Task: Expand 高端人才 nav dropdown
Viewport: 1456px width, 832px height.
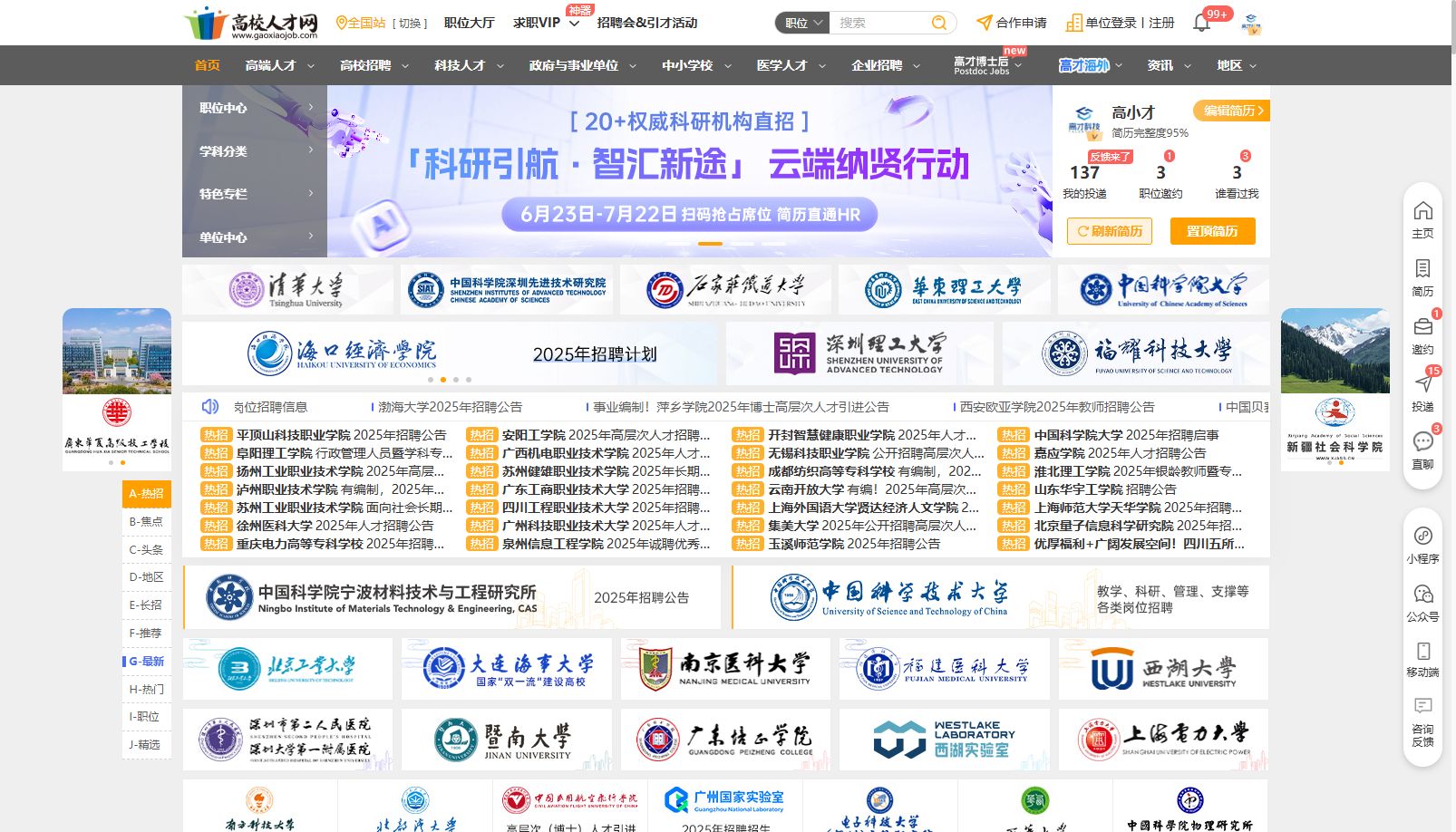Action: coord(311,66)
